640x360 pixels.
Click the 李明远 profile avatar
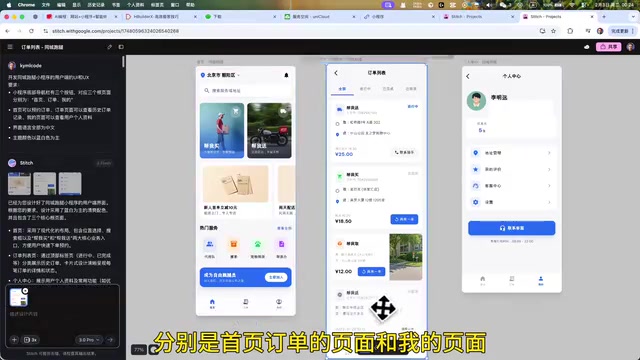[x=476, y=100]
